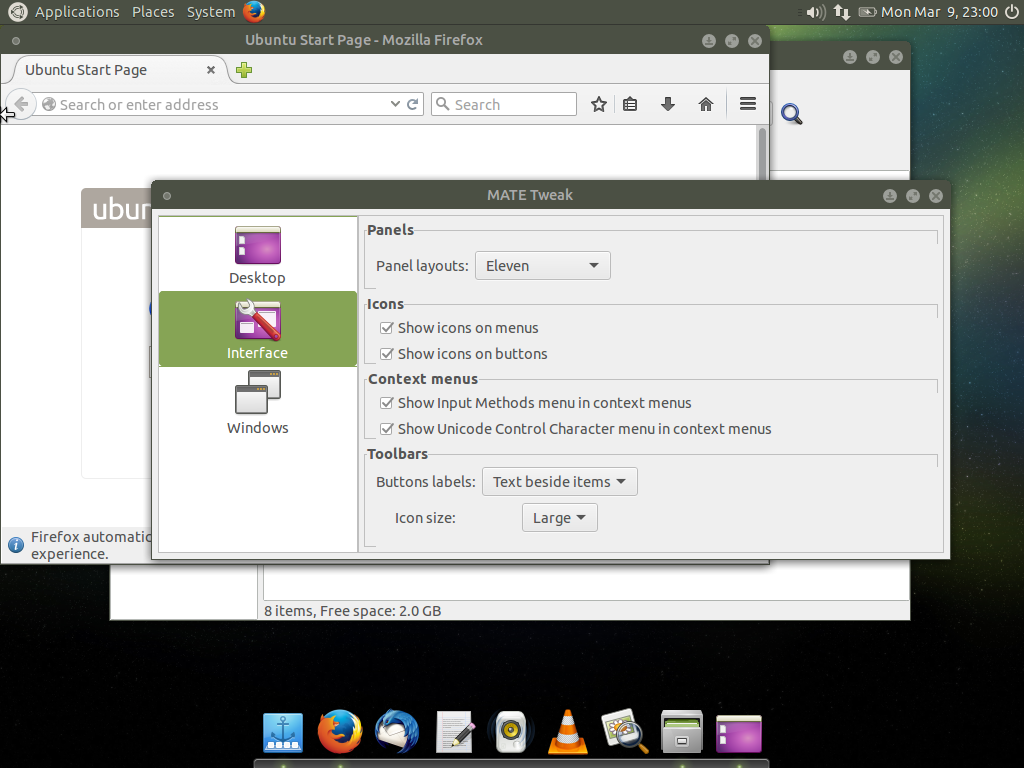Open a new tab in Firefox
Screen dimensions: 1024x768
pos(244,70)
